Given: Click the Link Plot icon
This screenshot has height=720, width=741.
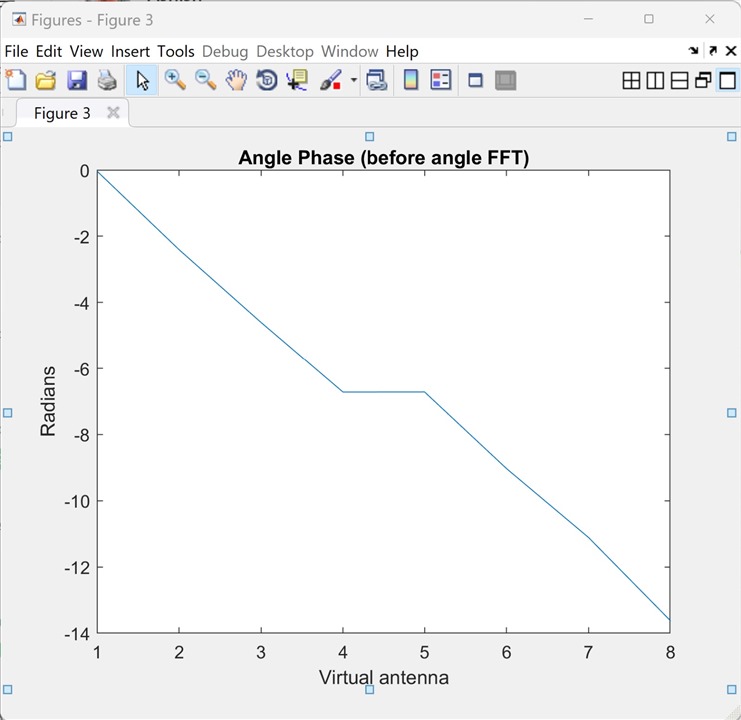Looking at the screenshot, I should click(377, 80).
